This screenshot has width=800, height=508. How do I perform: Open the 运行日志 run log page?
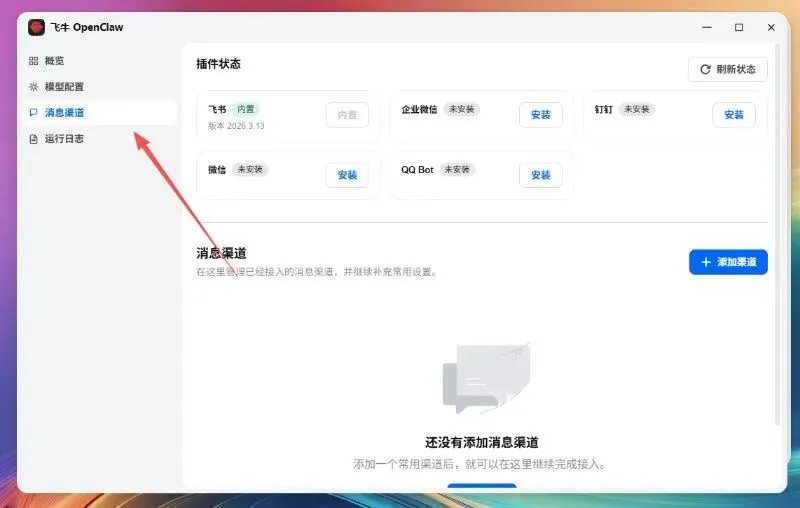tap(101, 139)
